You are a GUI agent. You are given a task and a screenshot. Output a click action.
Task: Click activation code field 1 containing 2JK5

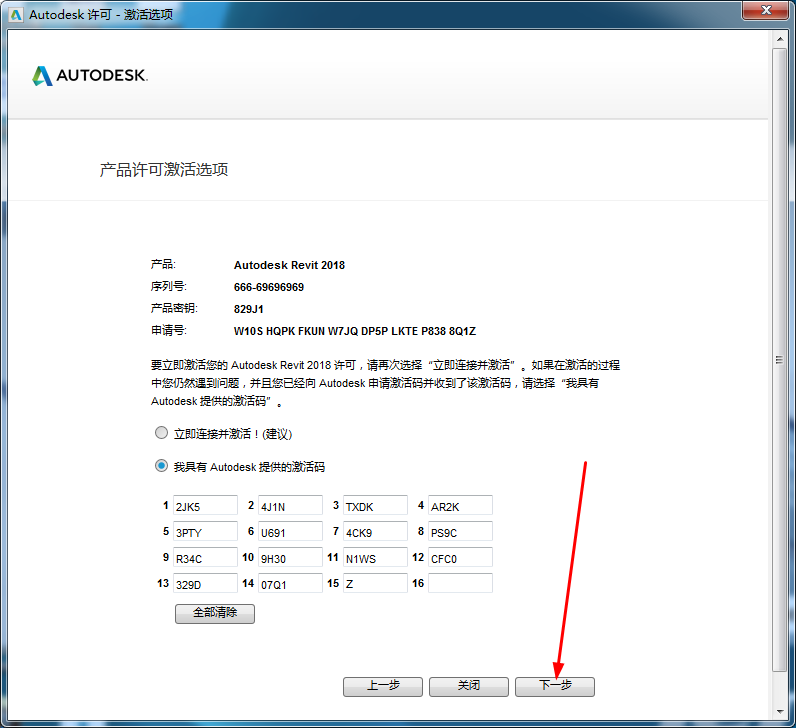[205, 506]
